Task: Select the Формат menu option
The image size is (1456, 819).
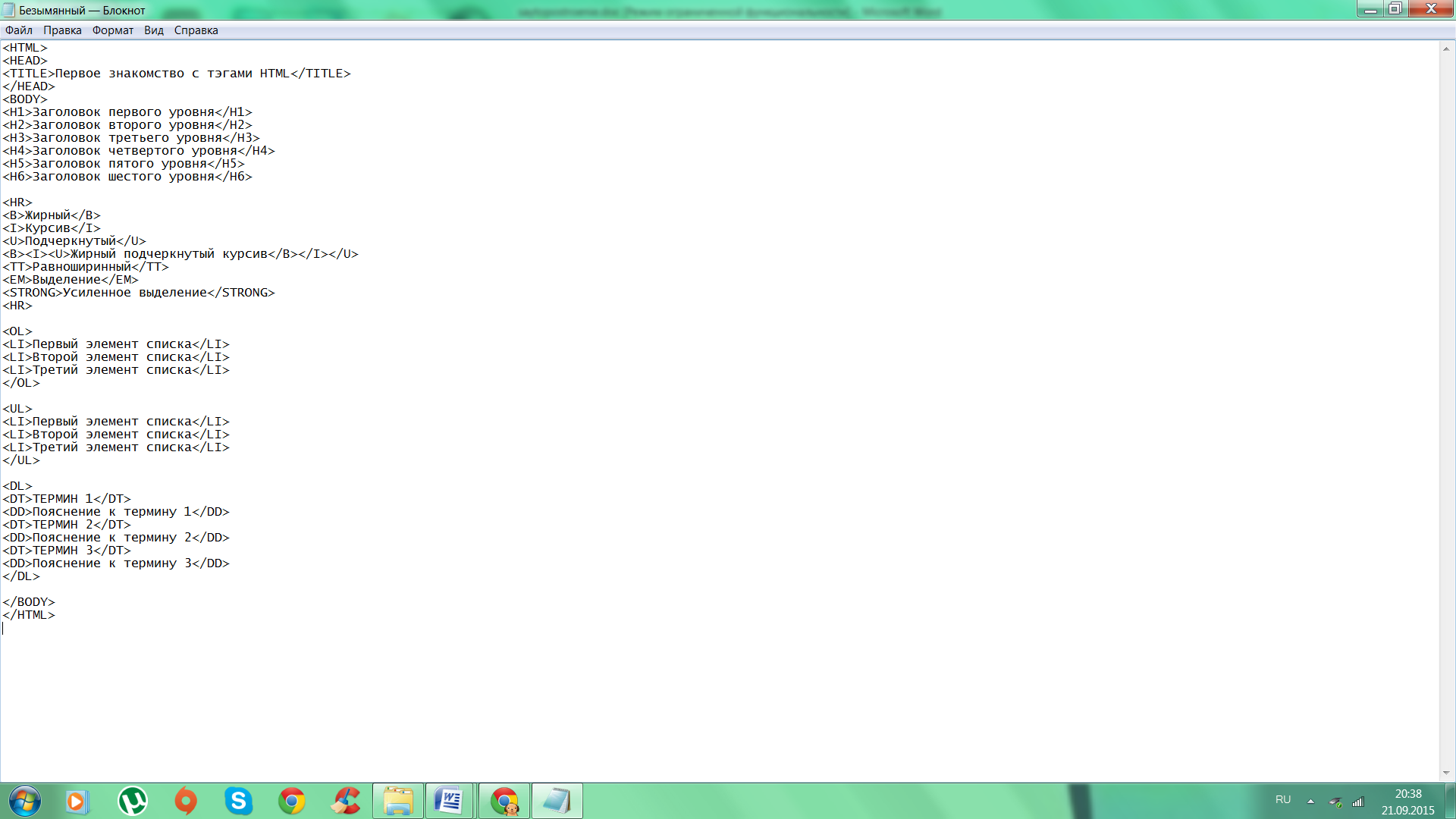Action: 112,29
